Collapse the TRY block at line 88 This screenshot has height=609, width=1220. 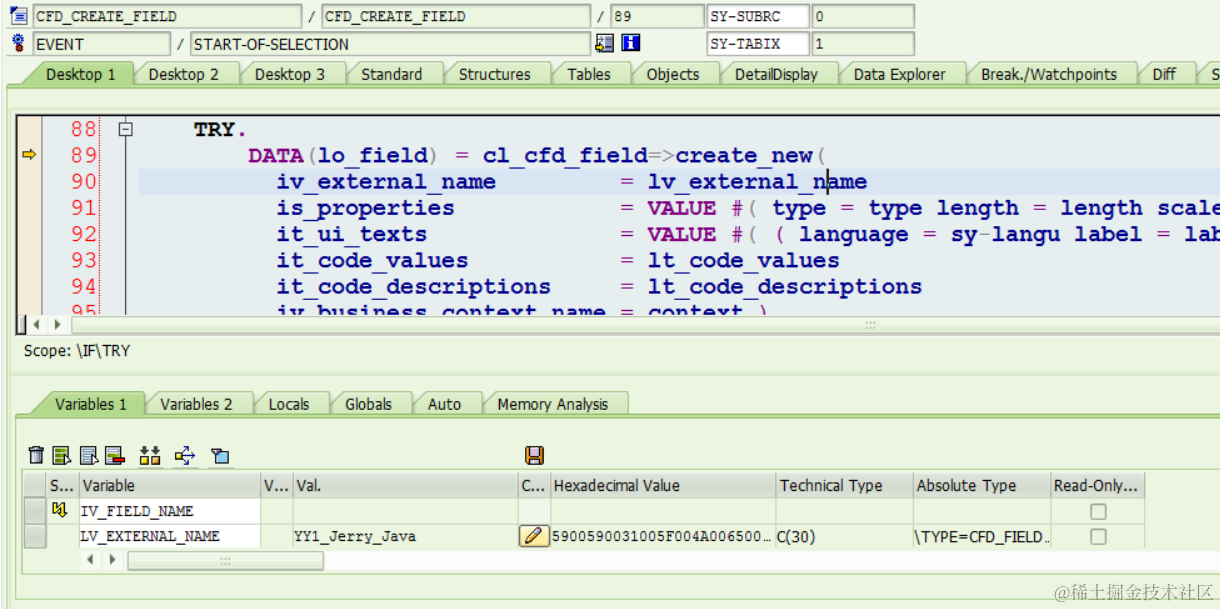pos(125,129)
